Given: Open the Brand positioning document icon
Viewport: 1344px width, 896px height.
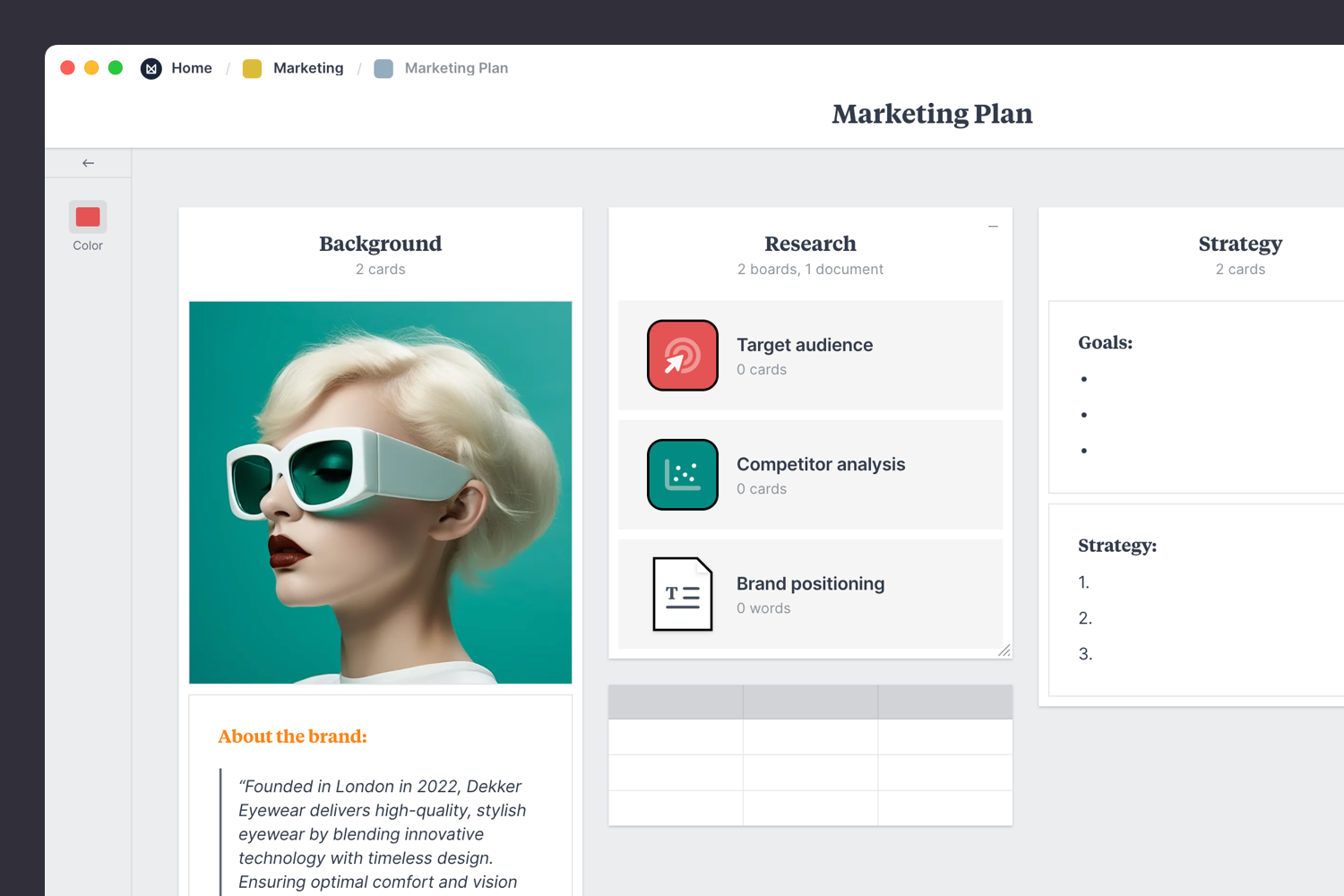Looking at the screenshot, I should (x=682, y=594).
